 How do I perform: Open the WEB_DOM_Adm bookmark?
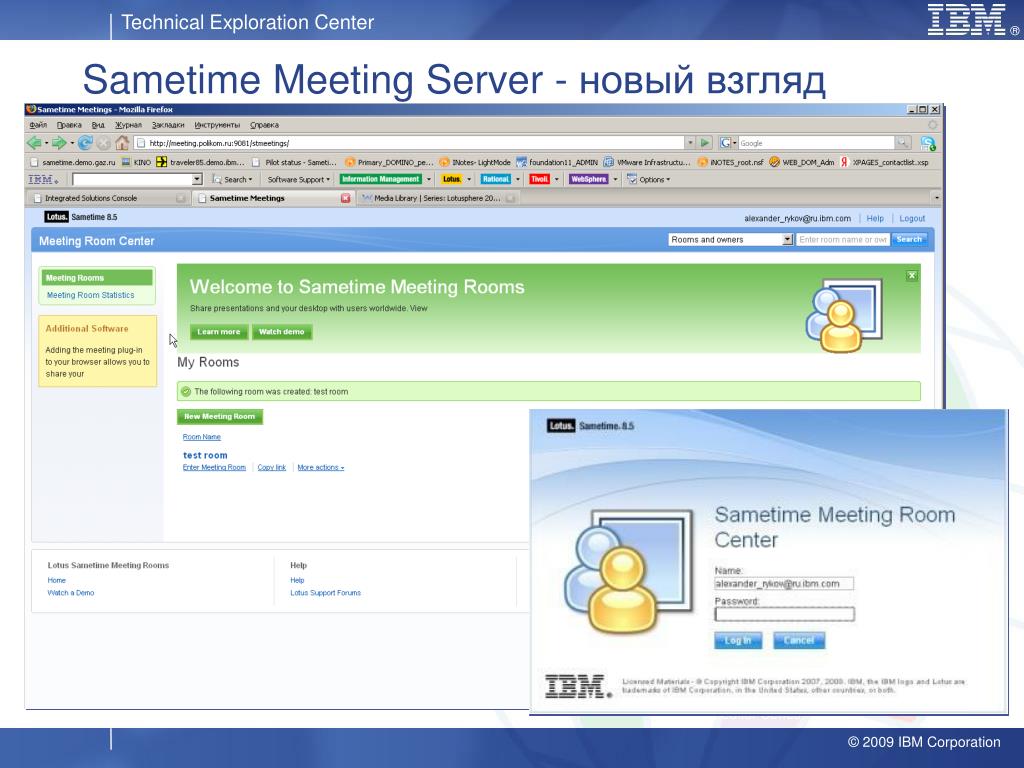pos(801,162)
